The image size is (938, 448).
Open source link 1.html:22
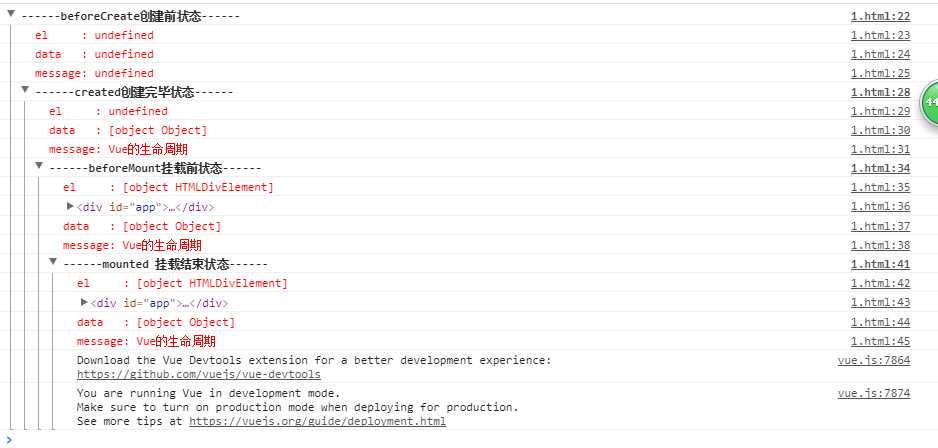pyautogui.click(x=880, y=16)
